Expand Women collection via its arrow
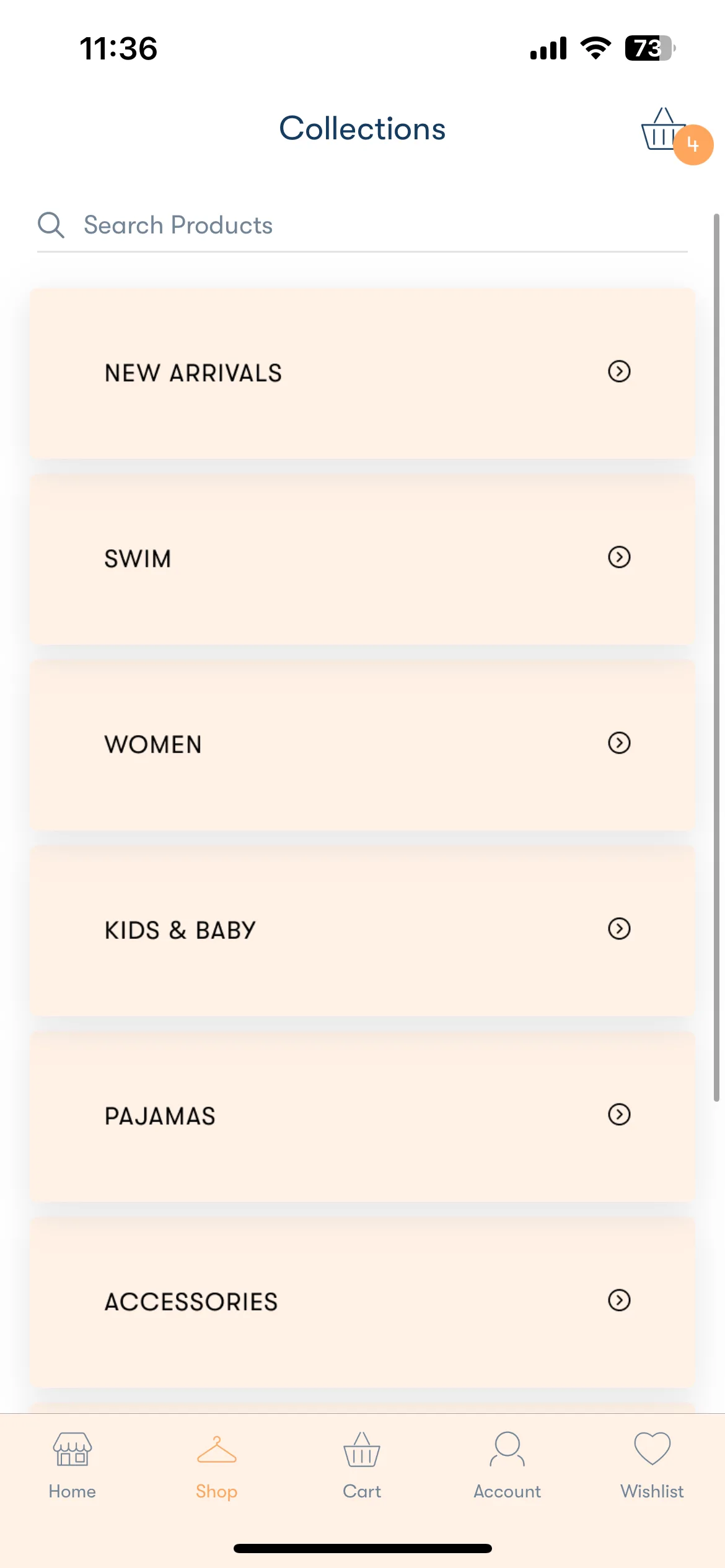This screenshot has width=725, height=1568. 619,743
